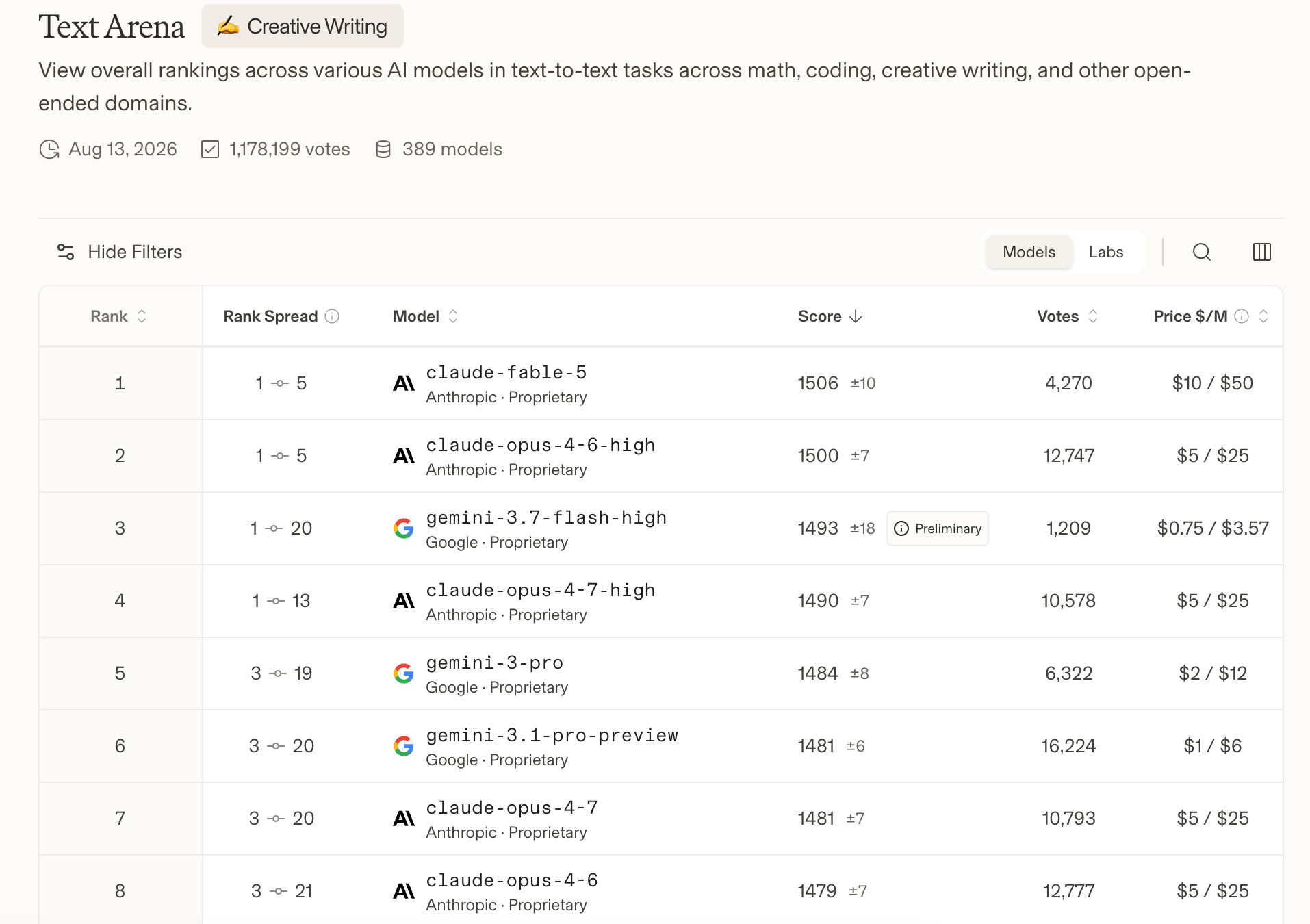Screen dimensions: 1310x924
Task: Click the votes value 10,578
Action: click(x=1068, y=601)
